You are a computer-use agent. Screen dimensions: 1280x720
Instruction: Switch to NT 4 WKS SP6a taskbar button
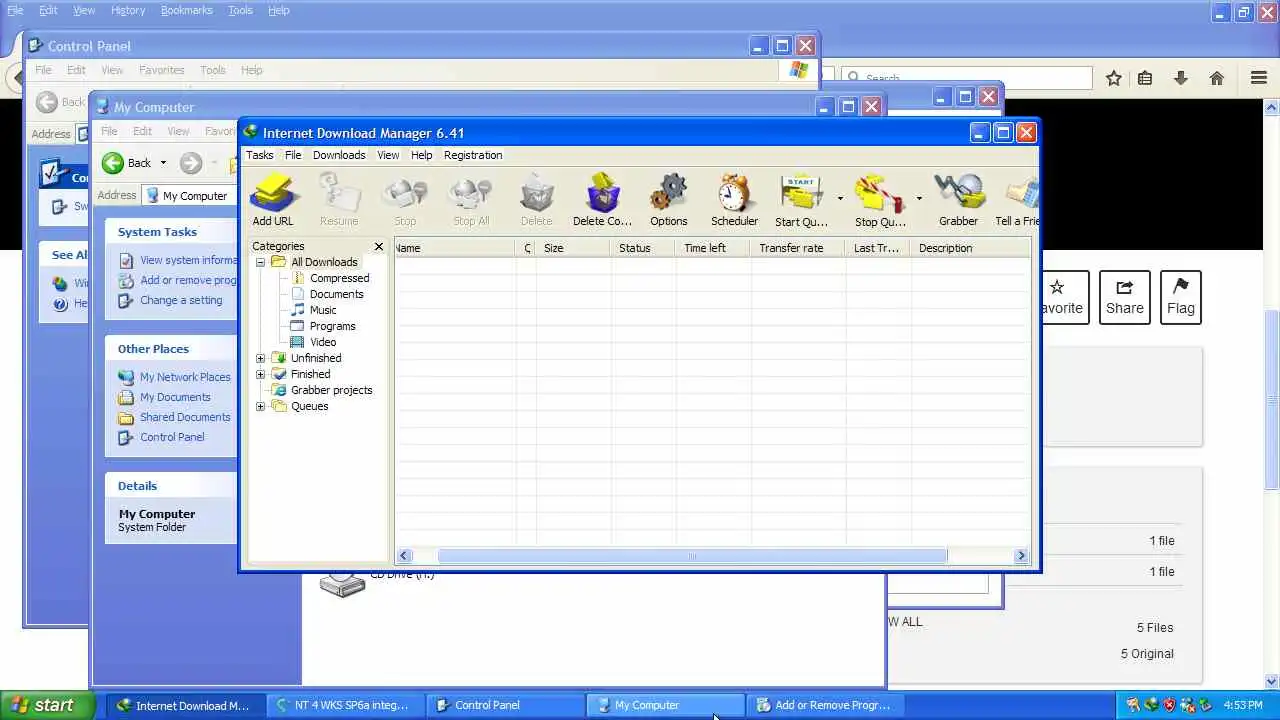point(345,705)
